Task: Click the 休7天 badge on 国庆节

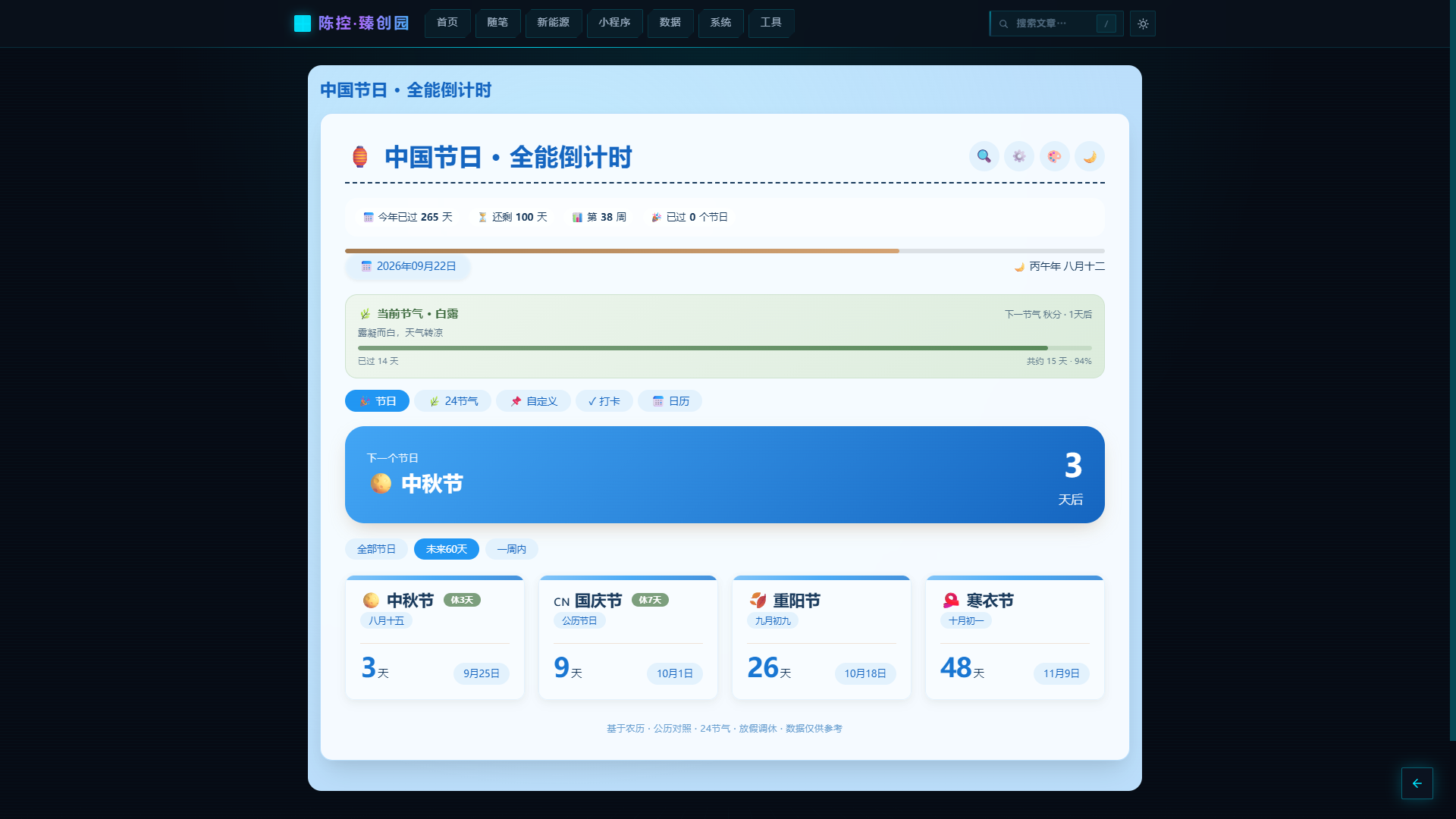Action: click(x=650, y=600)
